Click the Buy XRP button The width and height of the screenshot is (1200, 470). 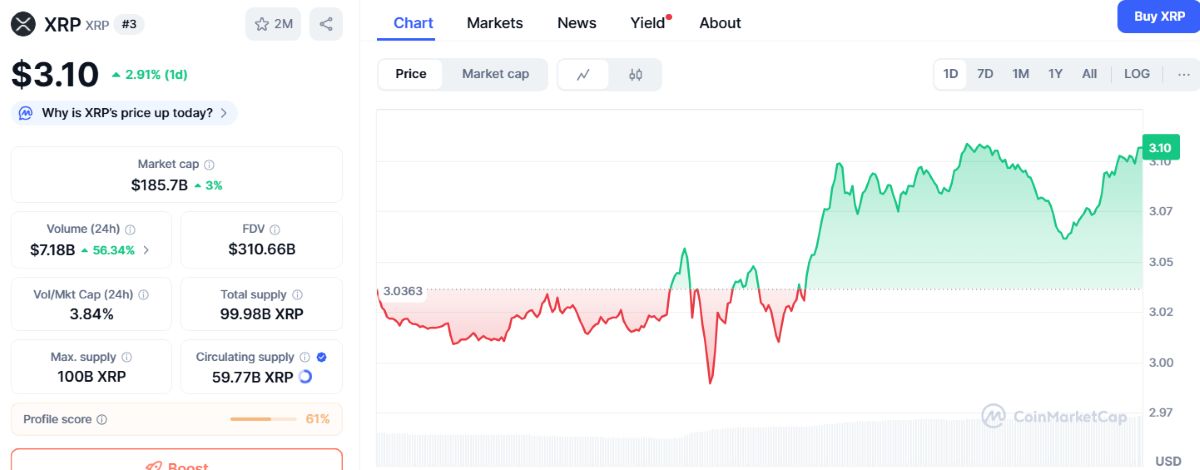1159,16
